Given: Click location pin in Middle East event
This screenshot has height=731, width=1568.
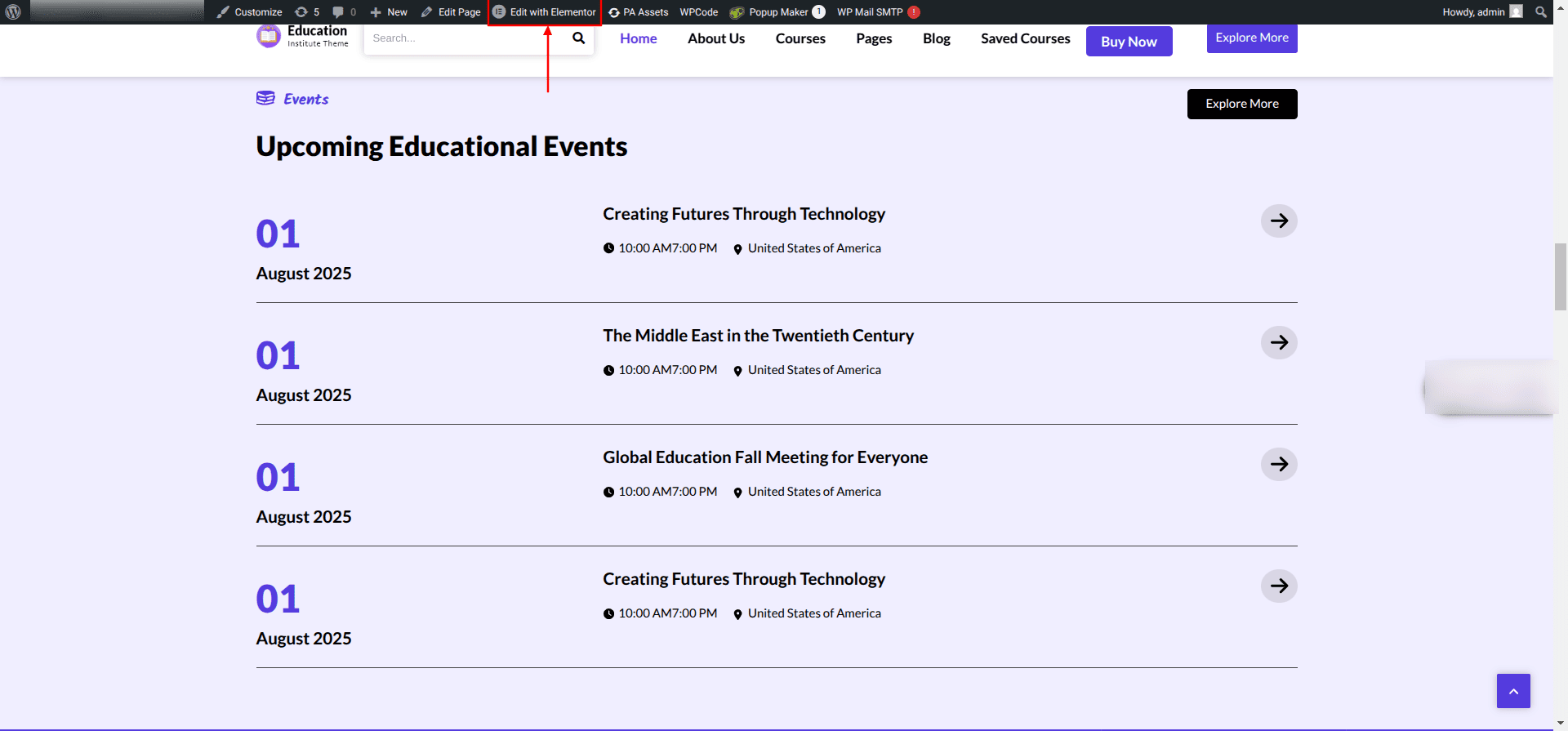Looking at the screenshot, I should tap(737, 371).
